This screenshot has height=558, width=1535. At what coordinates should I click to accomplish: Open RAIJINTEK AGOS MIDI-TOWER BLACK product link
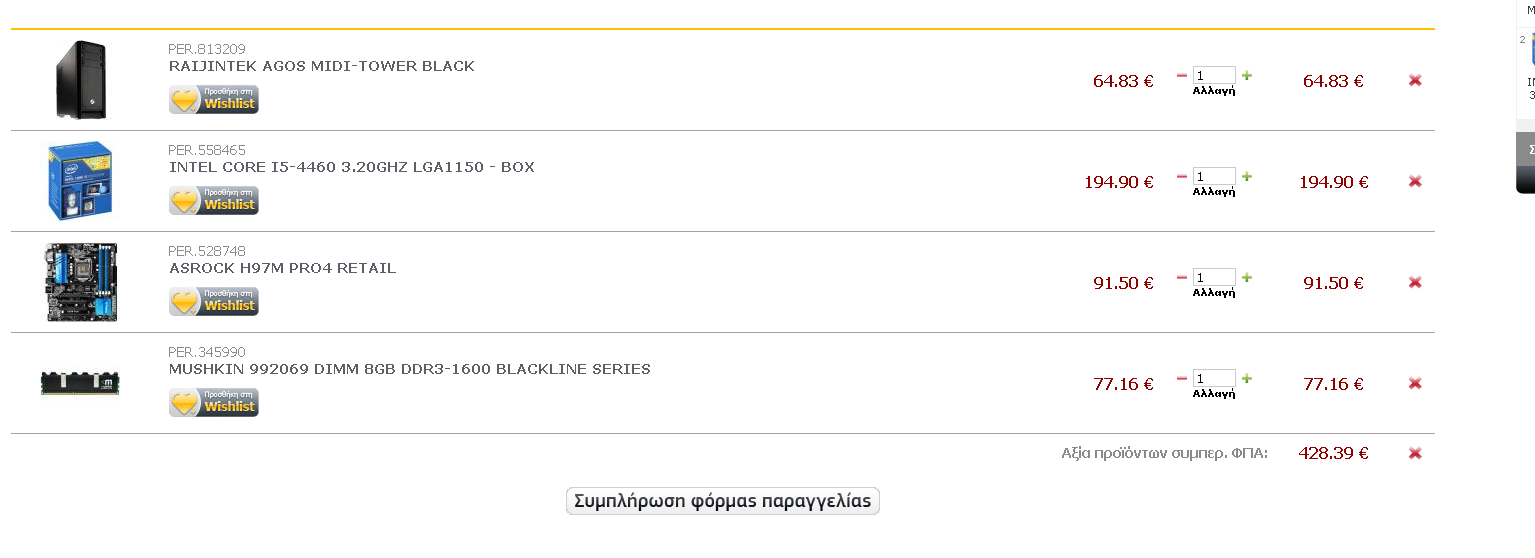322,66
